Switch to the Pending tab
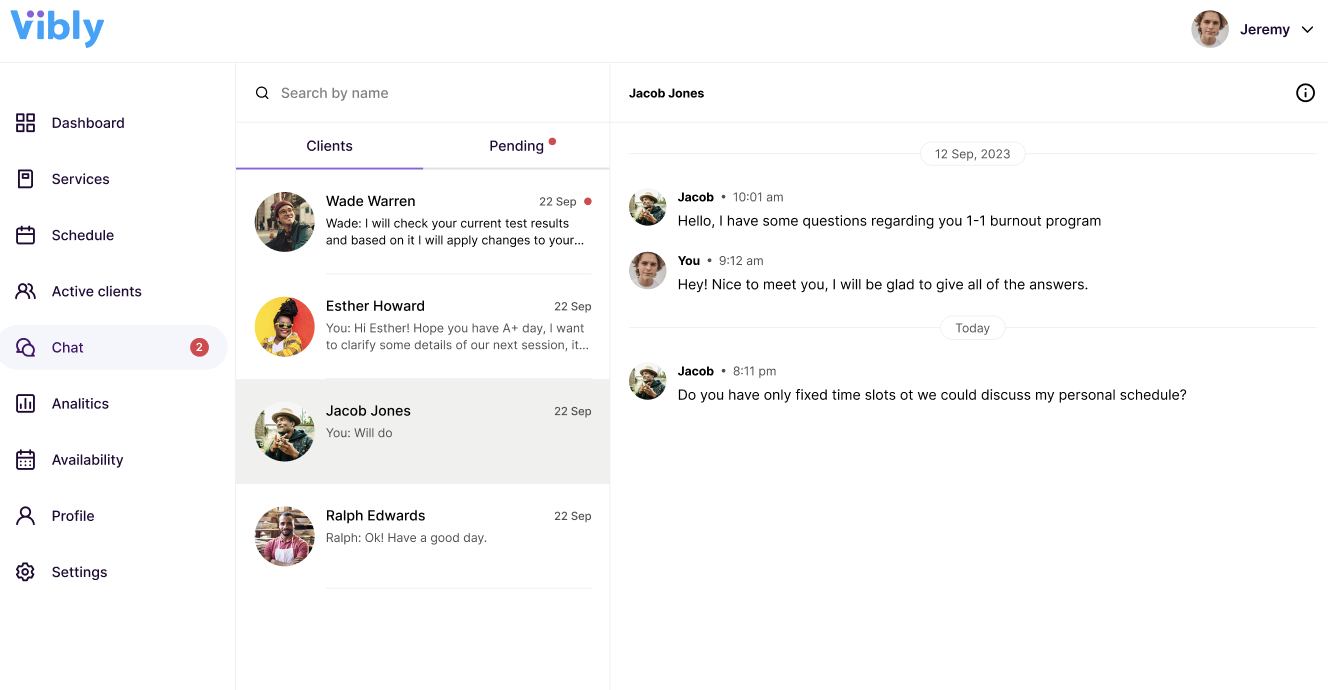The width and height of the screenshot is (1328, 690). coord(516,146)
